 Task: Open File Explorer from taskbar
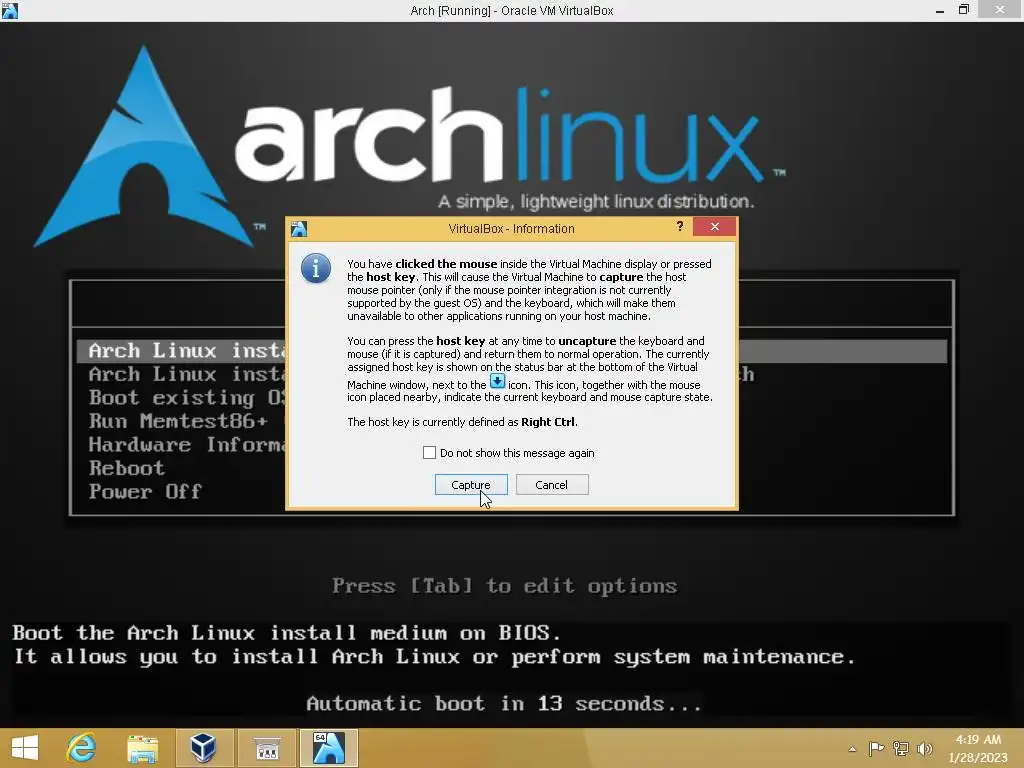click(142, 748)
